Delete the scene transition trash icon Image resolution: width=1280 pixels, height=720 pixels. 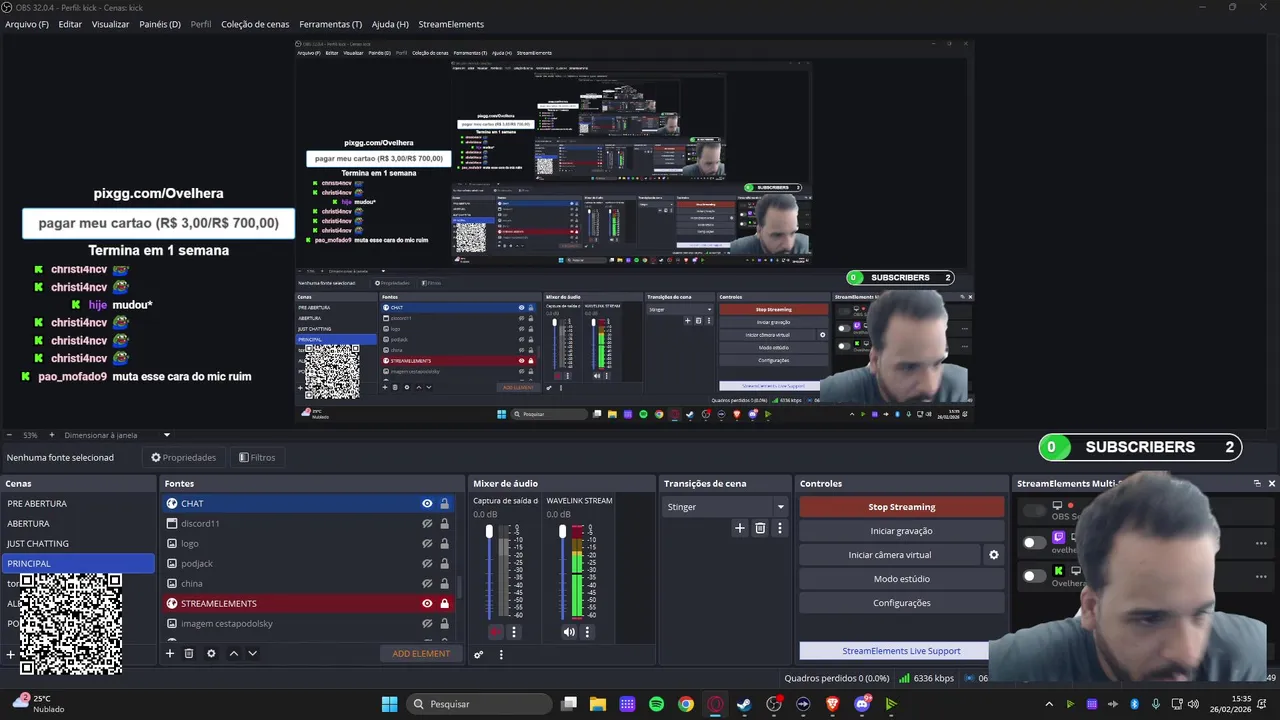[x=760, y=528]
